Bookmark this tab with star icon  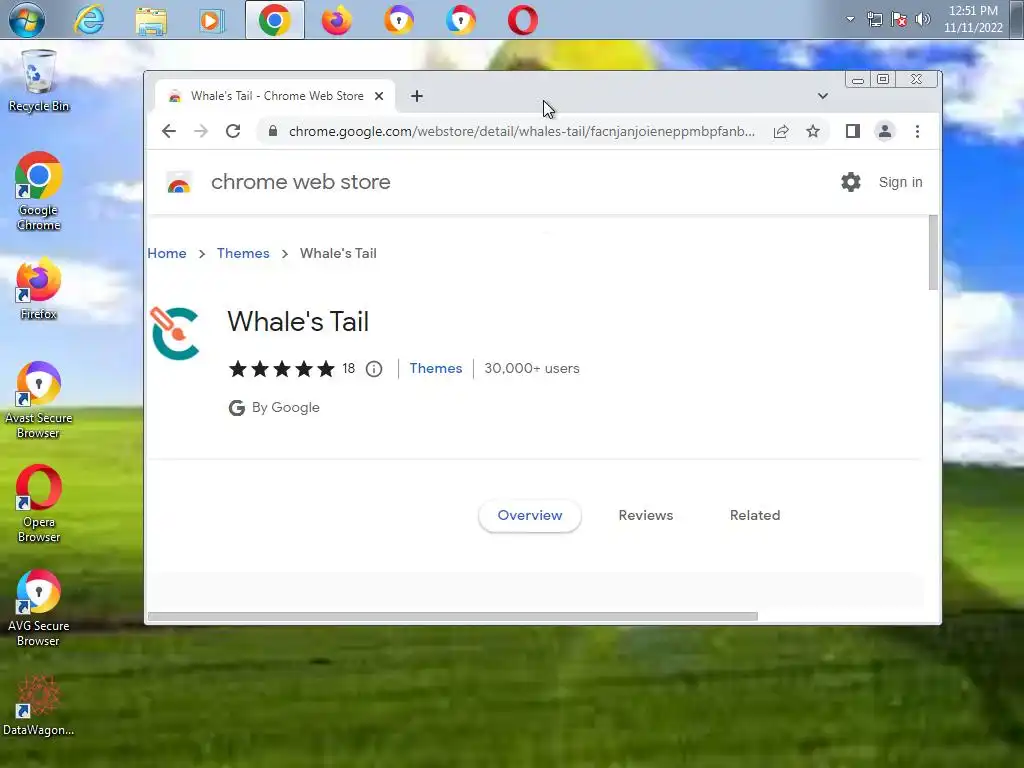(x=812, y=131)
